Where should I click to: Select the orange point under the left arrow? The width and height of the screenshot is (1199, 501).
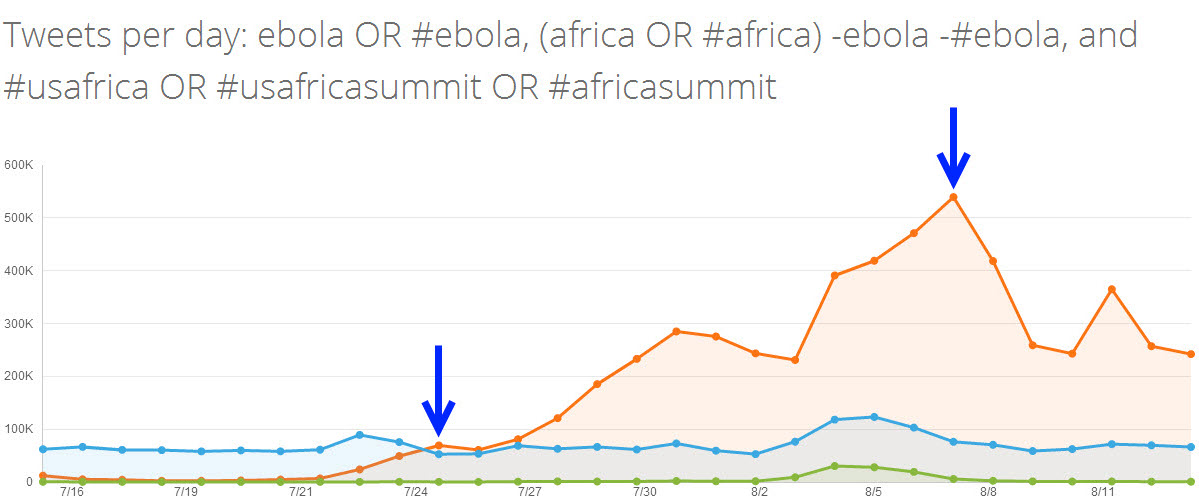tap(439, 446)
